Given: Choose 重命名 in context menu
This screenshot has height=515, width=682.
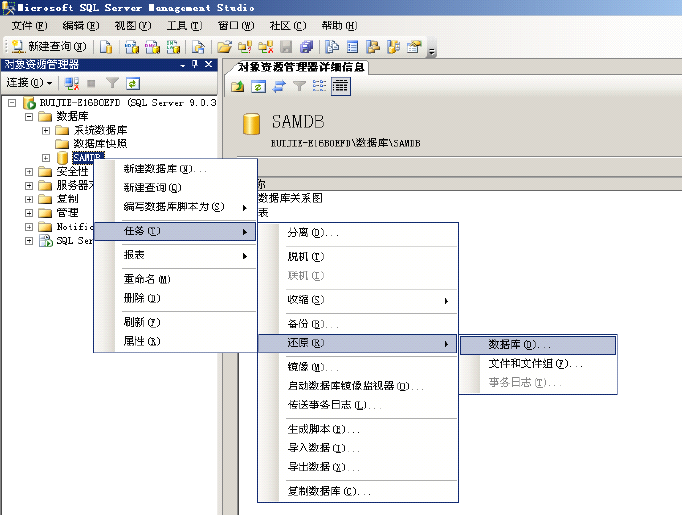Looking at the screenshot, I should (175, 279).
